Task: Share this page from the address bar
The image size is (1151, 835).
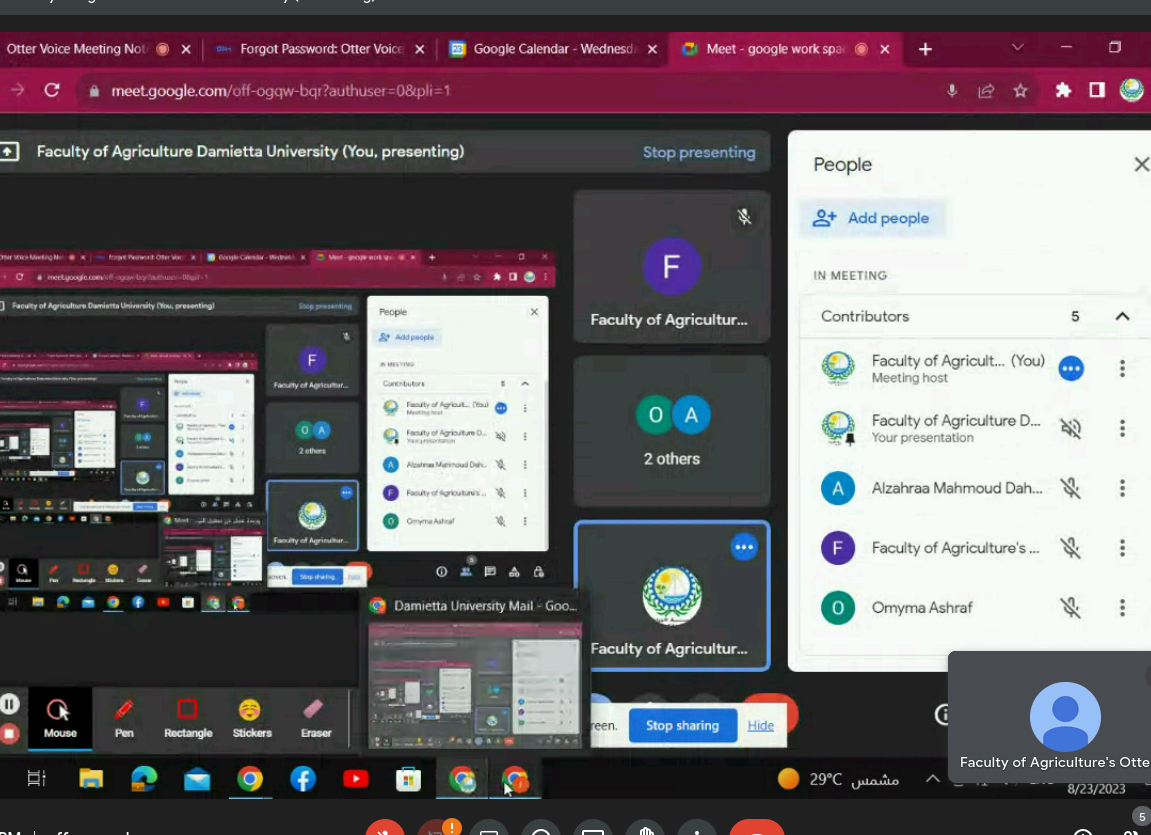Action: pos(986,90)
